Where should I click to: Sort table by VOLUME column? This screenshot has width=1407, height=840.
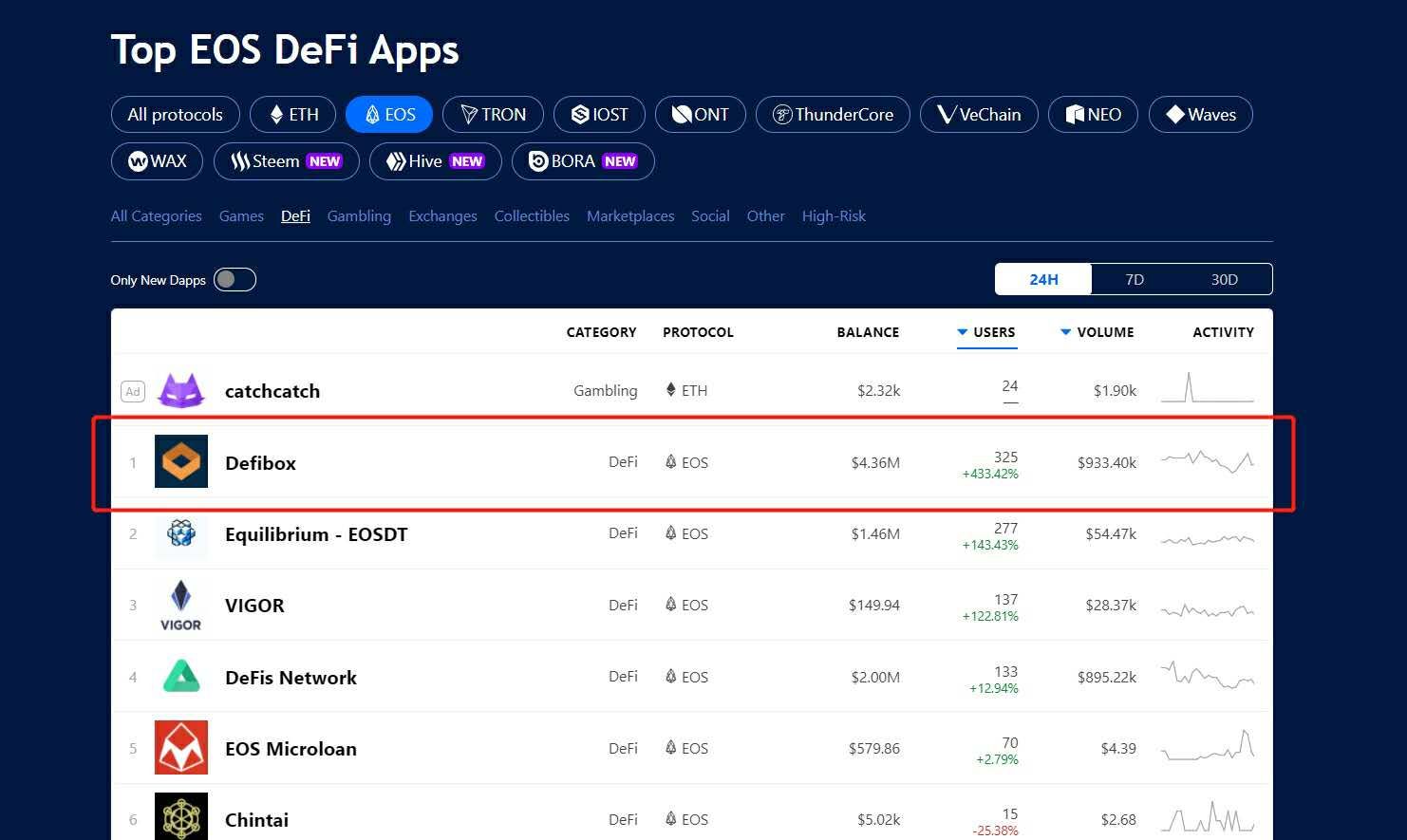1097,332
